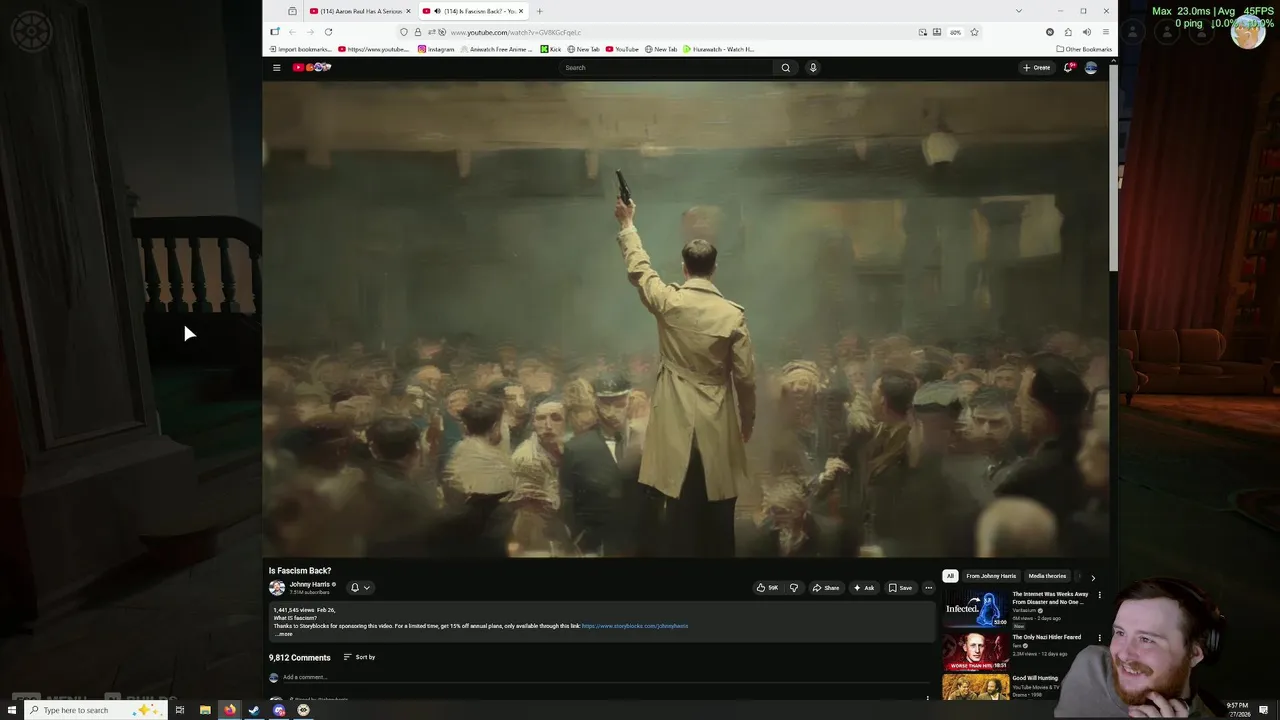Screen dimensions: 1280x720
Task: Open YouTube notifications bell in the header
Action: coord(1068,68)
